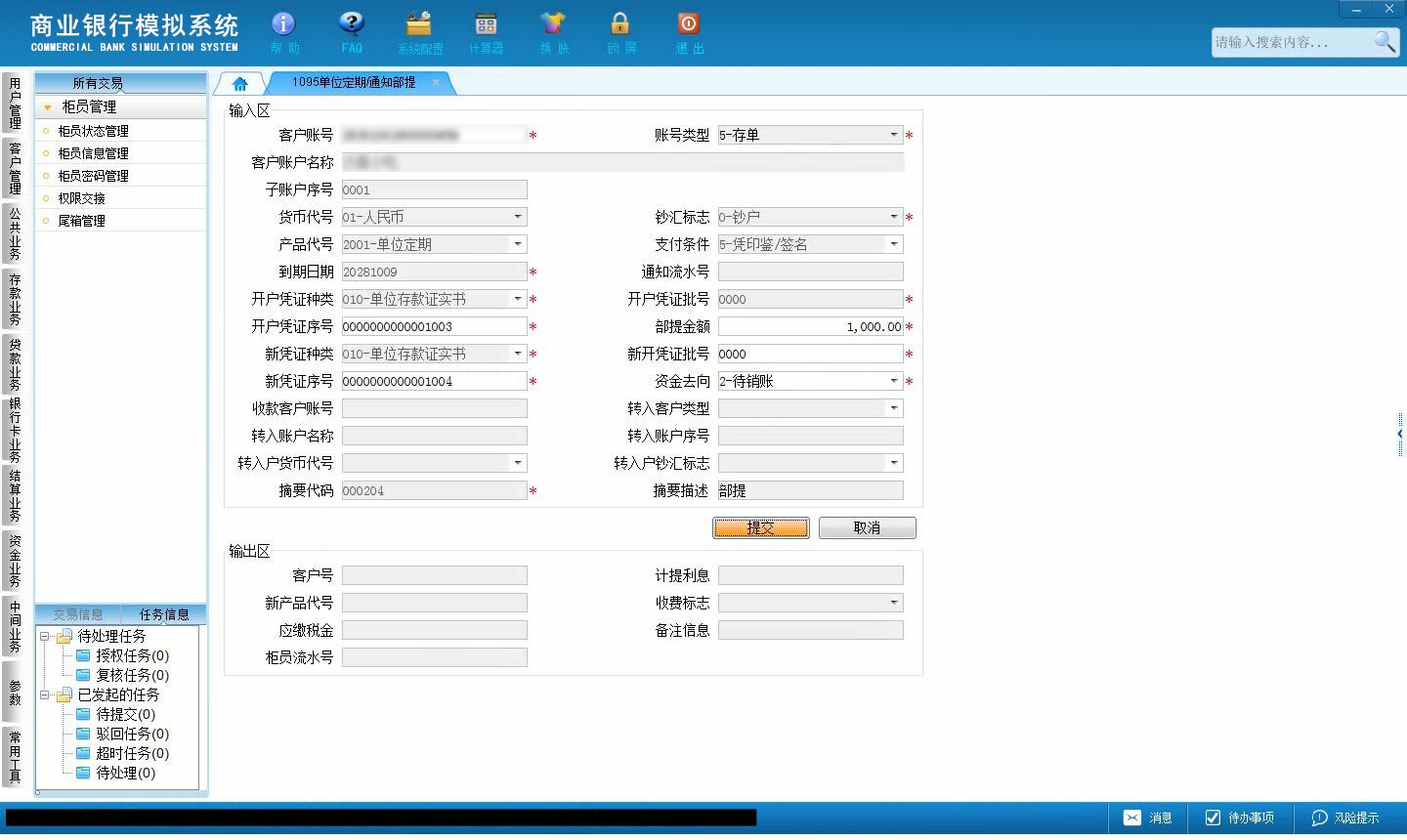Screen dimensions: 1407x840
Task: Open the 新凭证种类 dropdown
Action: point(518,354)
